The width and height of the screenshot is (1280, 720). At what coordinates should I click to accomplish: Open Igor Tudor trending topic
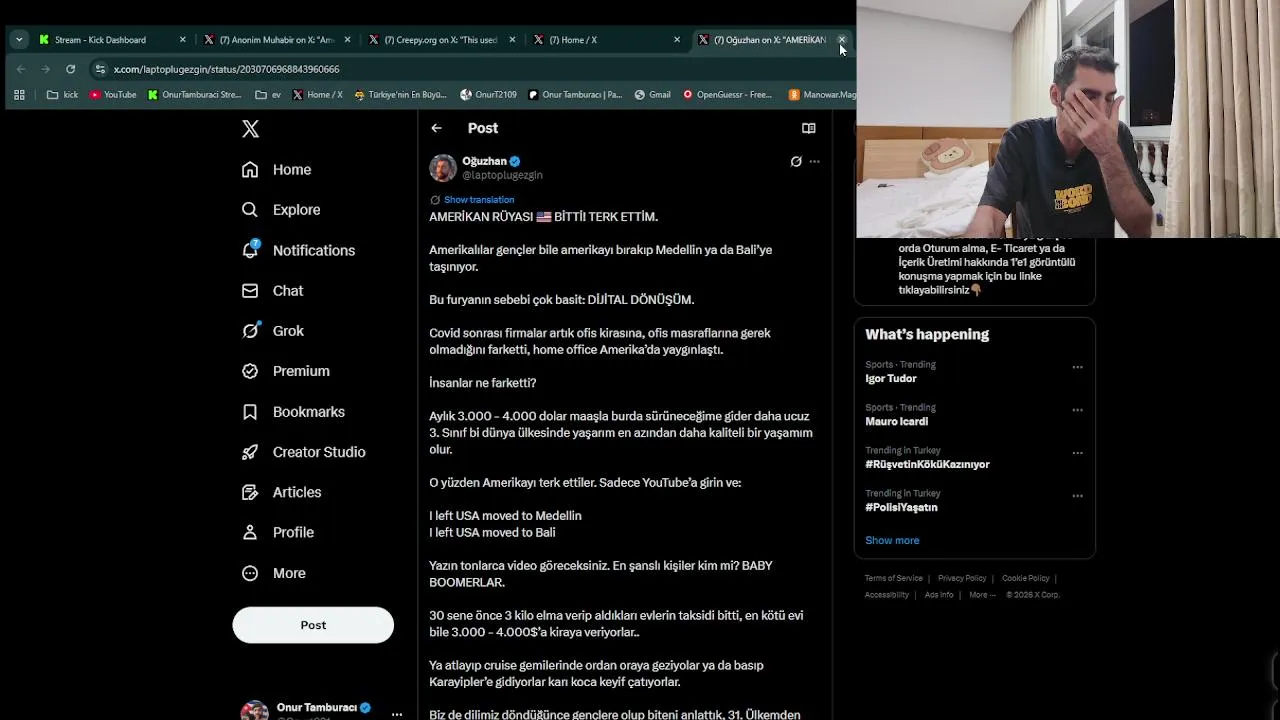pyautogui.click(x=891, y=379)
